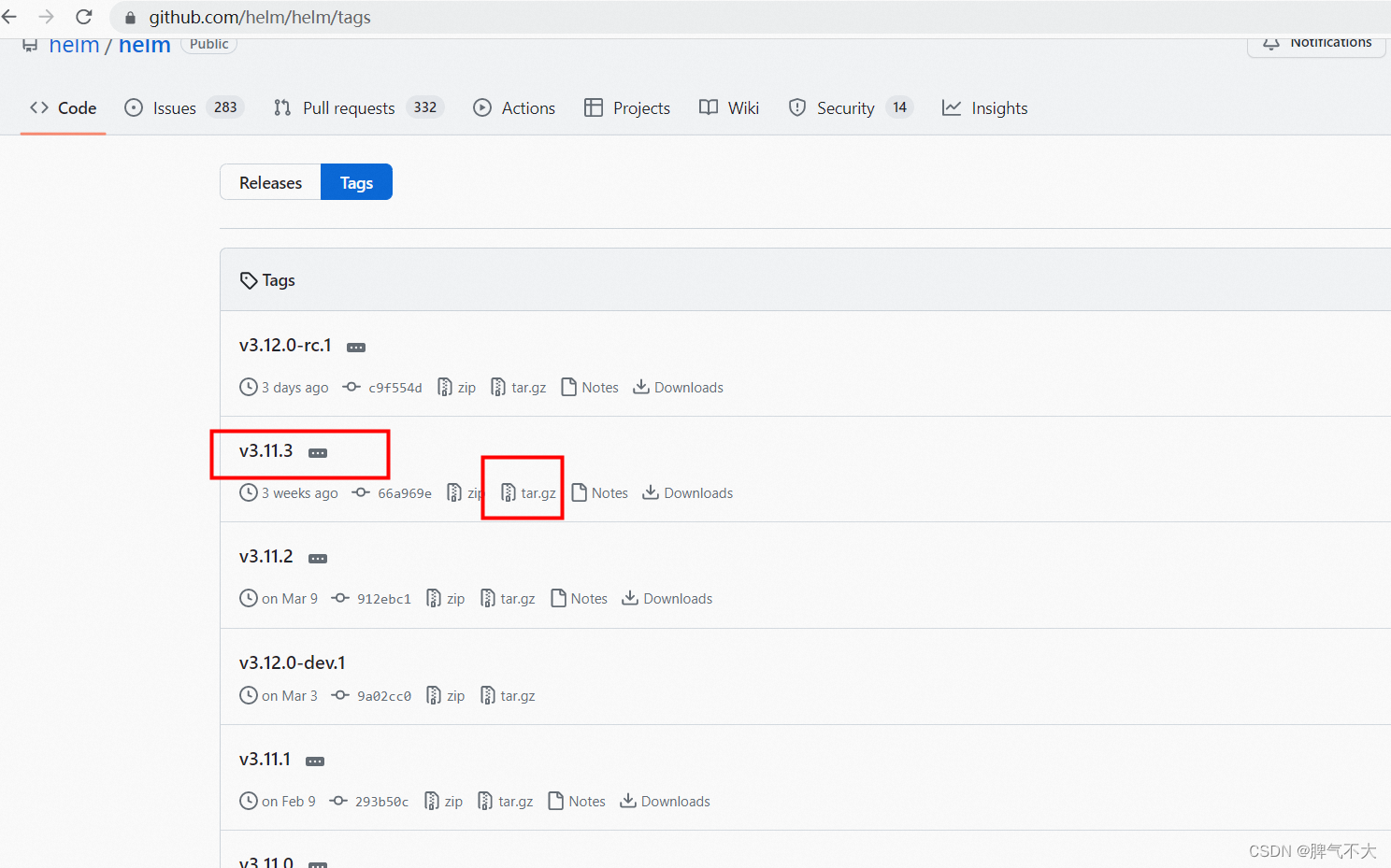Click the Pull requests count 332
Image resolution: width=1391 pixels, height=868 pixels.
(425, 107)
